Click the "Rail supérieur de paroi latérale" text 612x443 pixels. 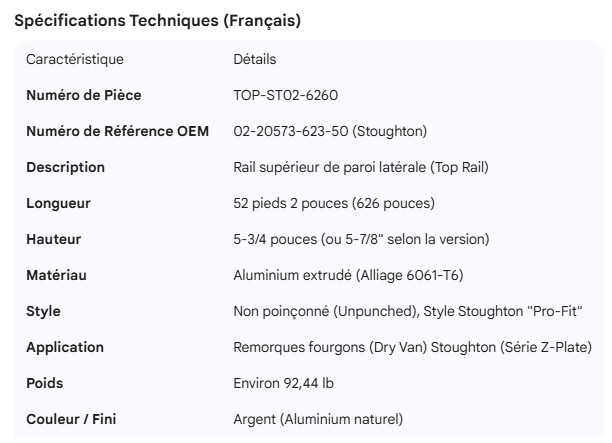point(329,168)
